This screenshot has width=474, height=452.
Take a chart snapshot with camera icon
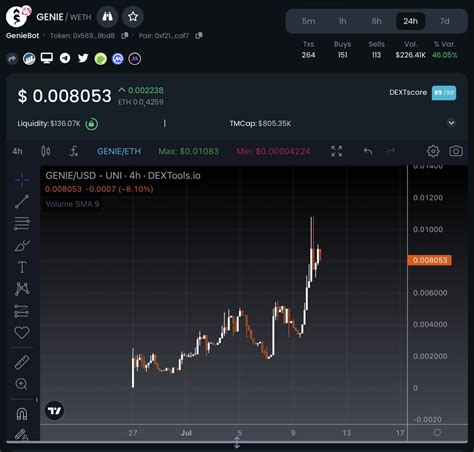click(x=456, y=151)
